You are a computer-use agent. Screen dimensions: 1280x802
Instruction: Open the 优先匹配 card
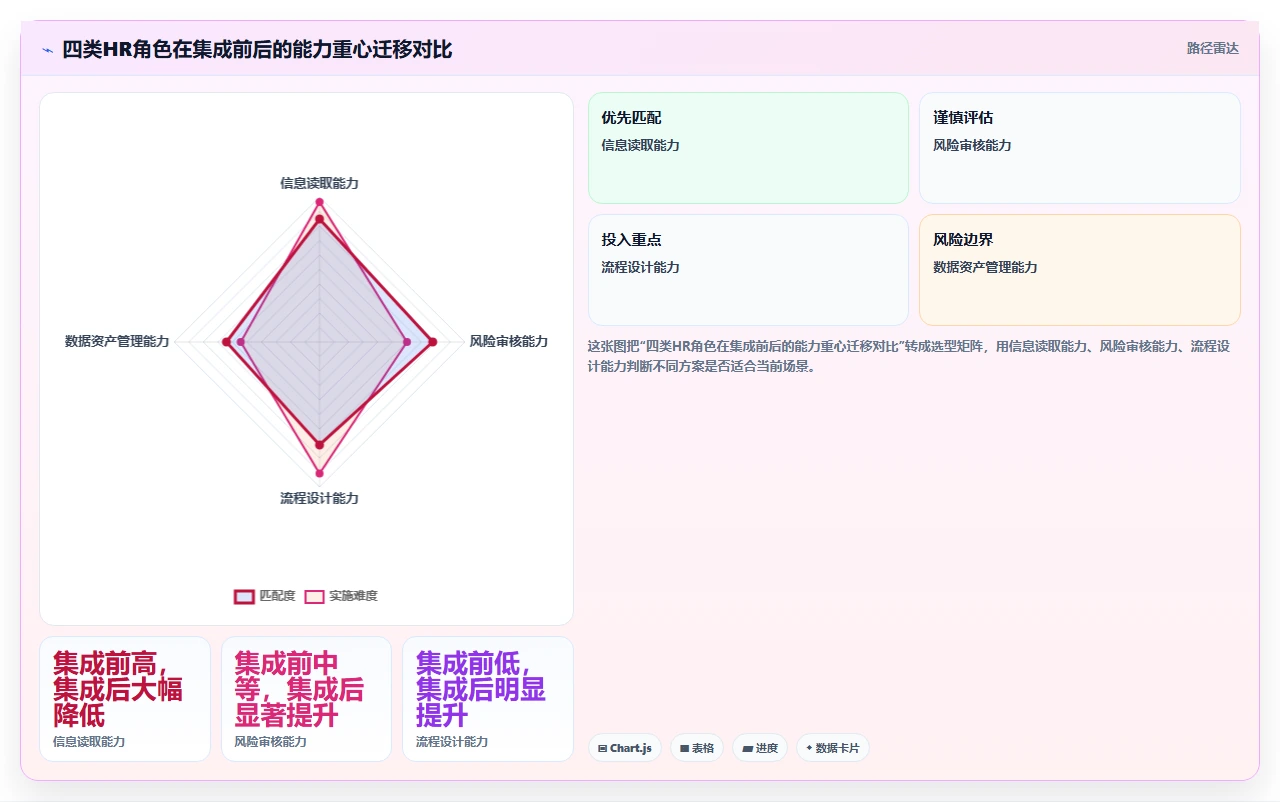[748, 148]
